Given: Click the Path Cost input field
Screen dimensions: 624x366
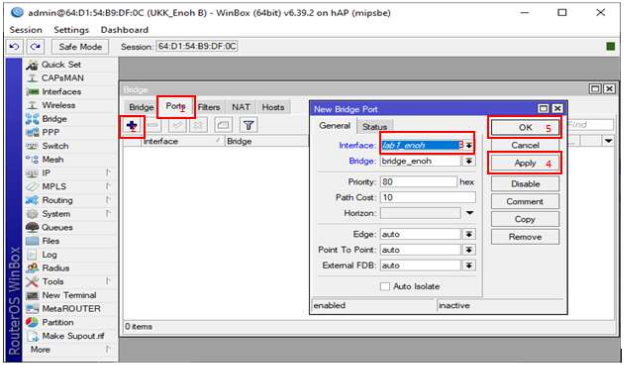Looking at the screenshot, I should tap(427, 198).
